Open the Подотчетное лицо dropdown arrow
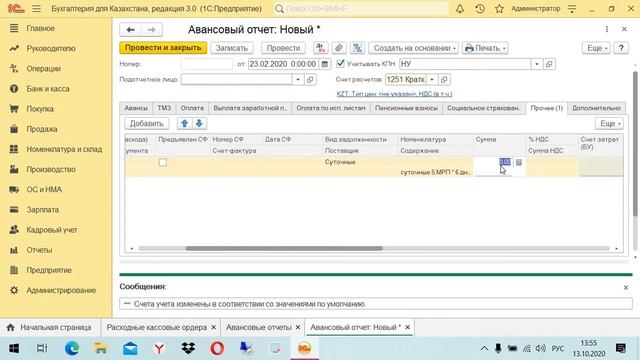 tap(298, 80)
